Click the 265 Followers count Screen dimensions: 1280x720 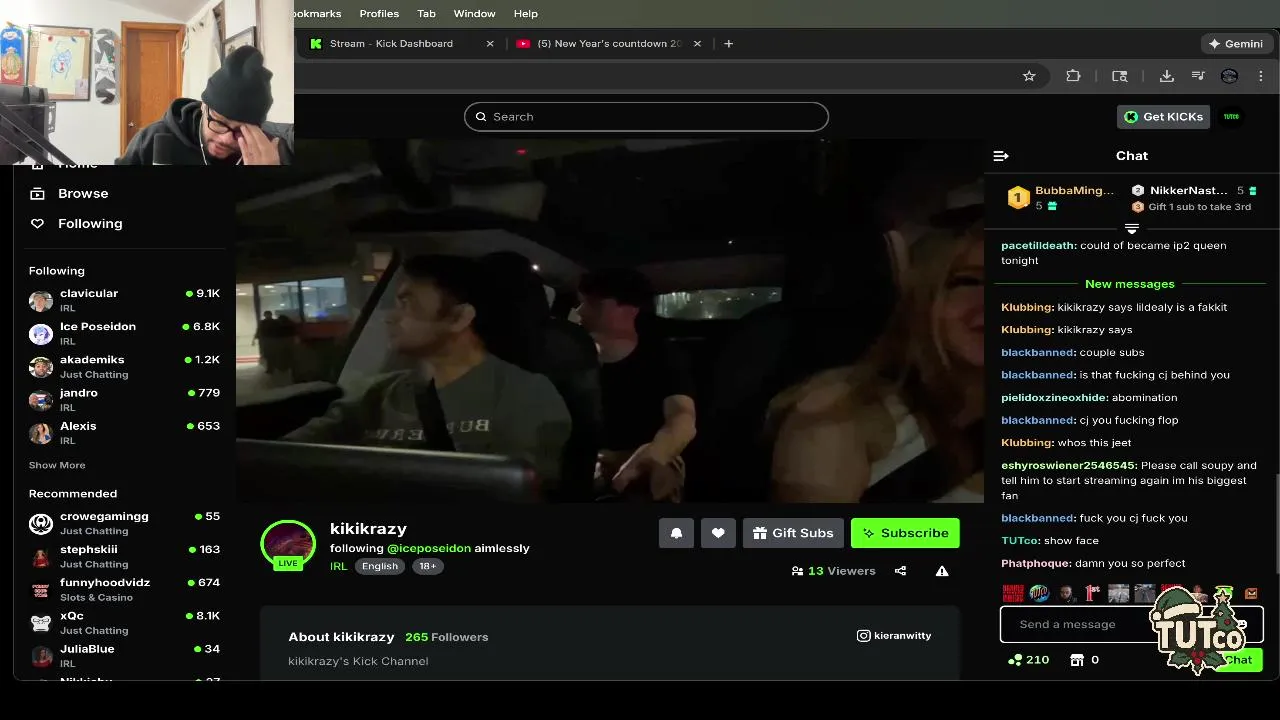coord(446,637)
